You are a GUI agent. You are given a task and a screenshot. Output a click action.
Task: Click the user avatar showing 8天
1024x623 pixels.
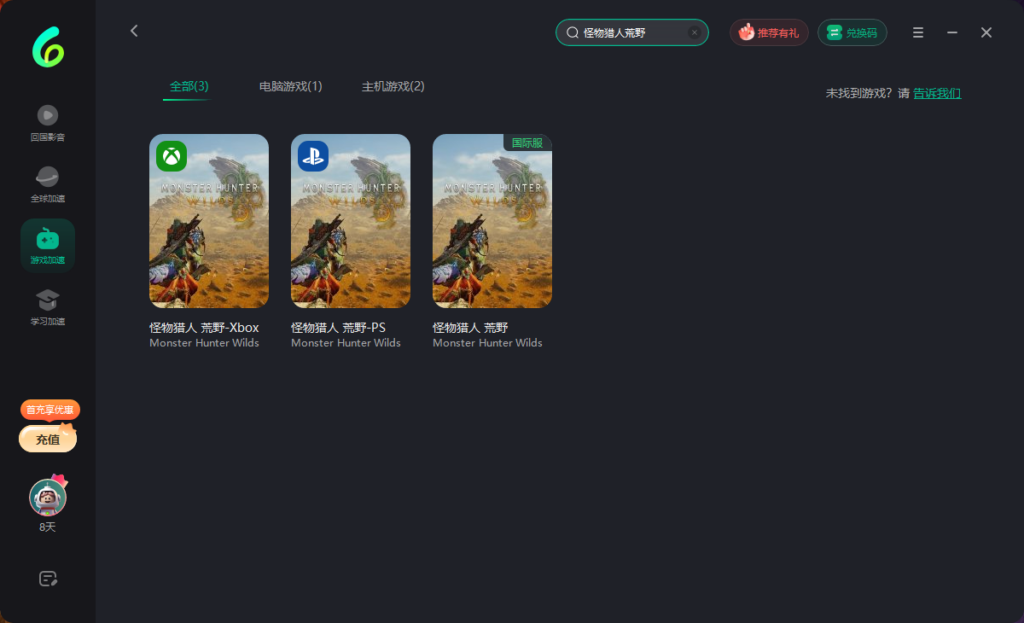pyautogui.click(x=47, y=497)
